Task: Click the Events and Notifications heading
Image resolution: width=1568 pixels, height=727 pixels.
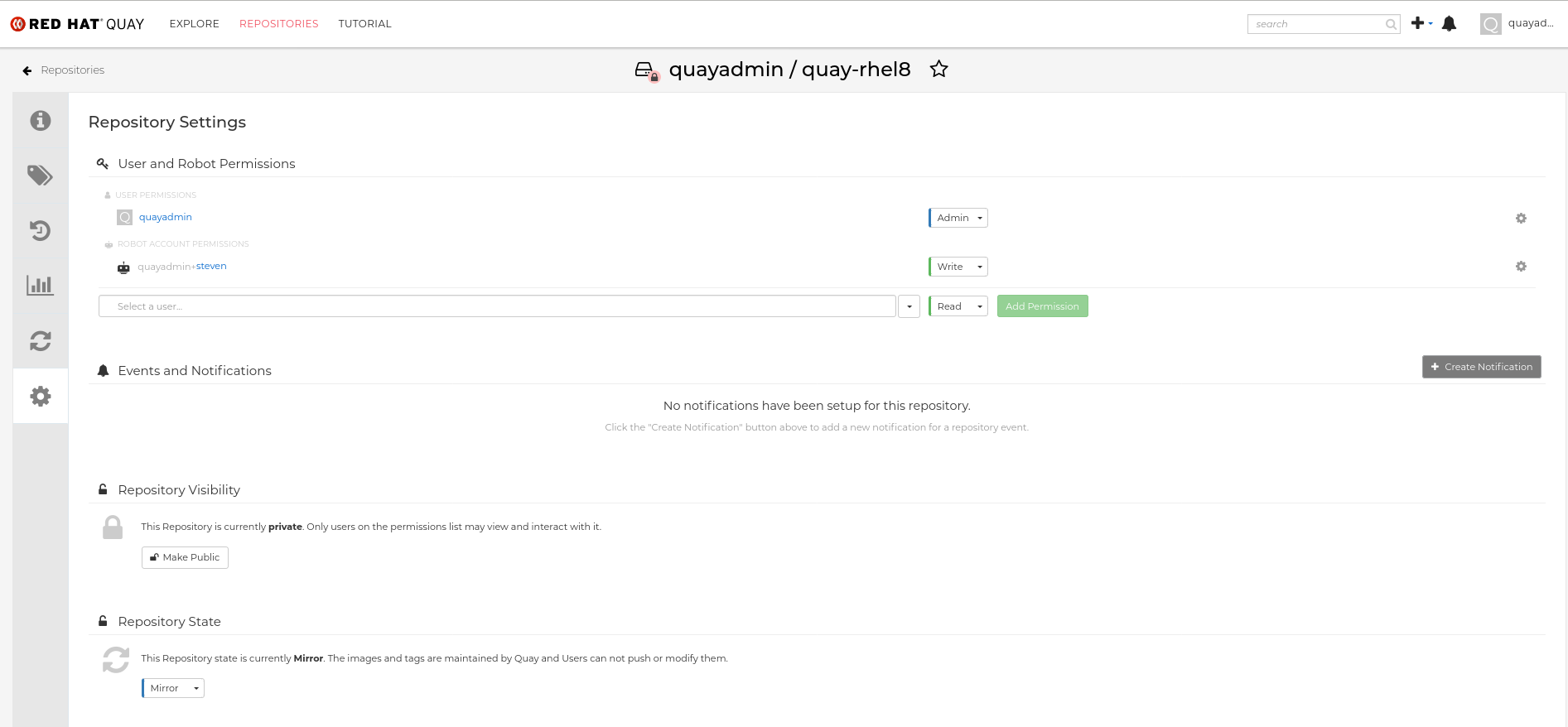Action: (x=195, y=371)
